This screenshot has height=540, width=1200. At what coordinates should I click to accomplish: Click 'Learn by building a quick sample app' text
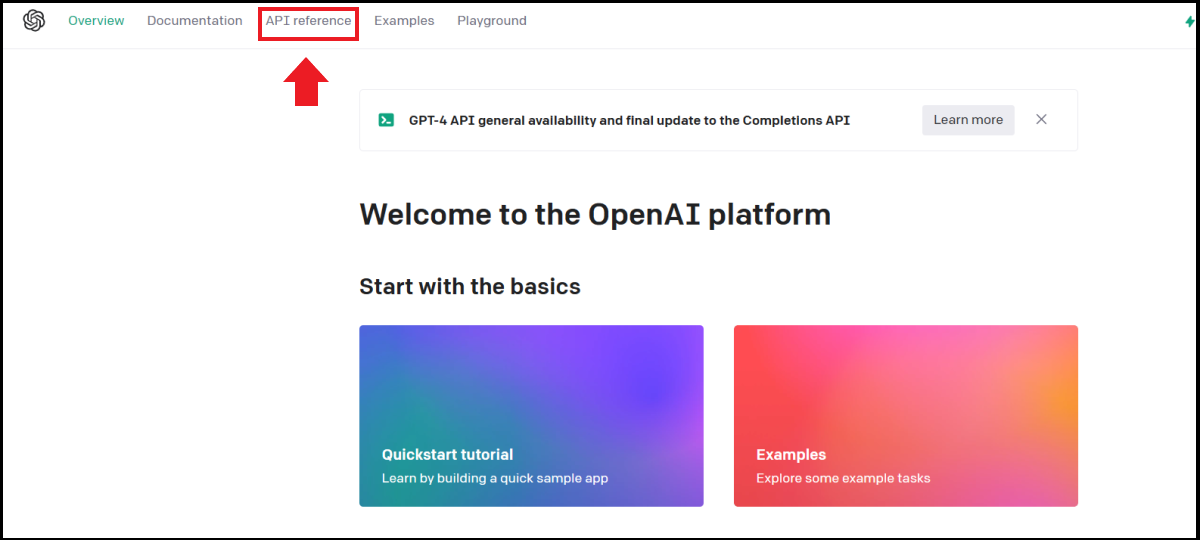495,478
